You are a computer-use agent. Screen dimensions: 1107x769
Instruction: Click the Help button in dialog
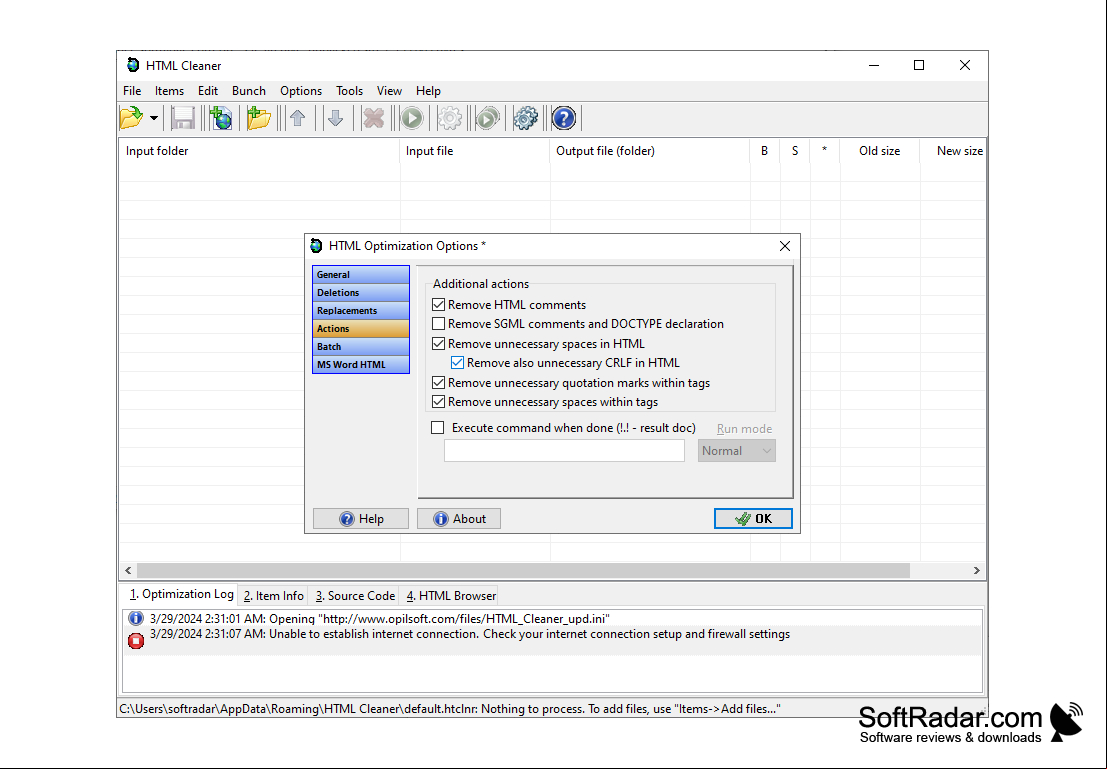click(361, 519)
